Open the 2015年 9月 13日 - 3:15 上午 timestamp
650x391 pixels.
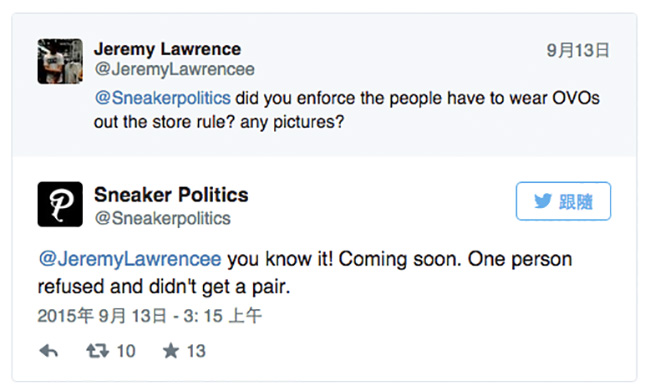(x=150, y=316)
